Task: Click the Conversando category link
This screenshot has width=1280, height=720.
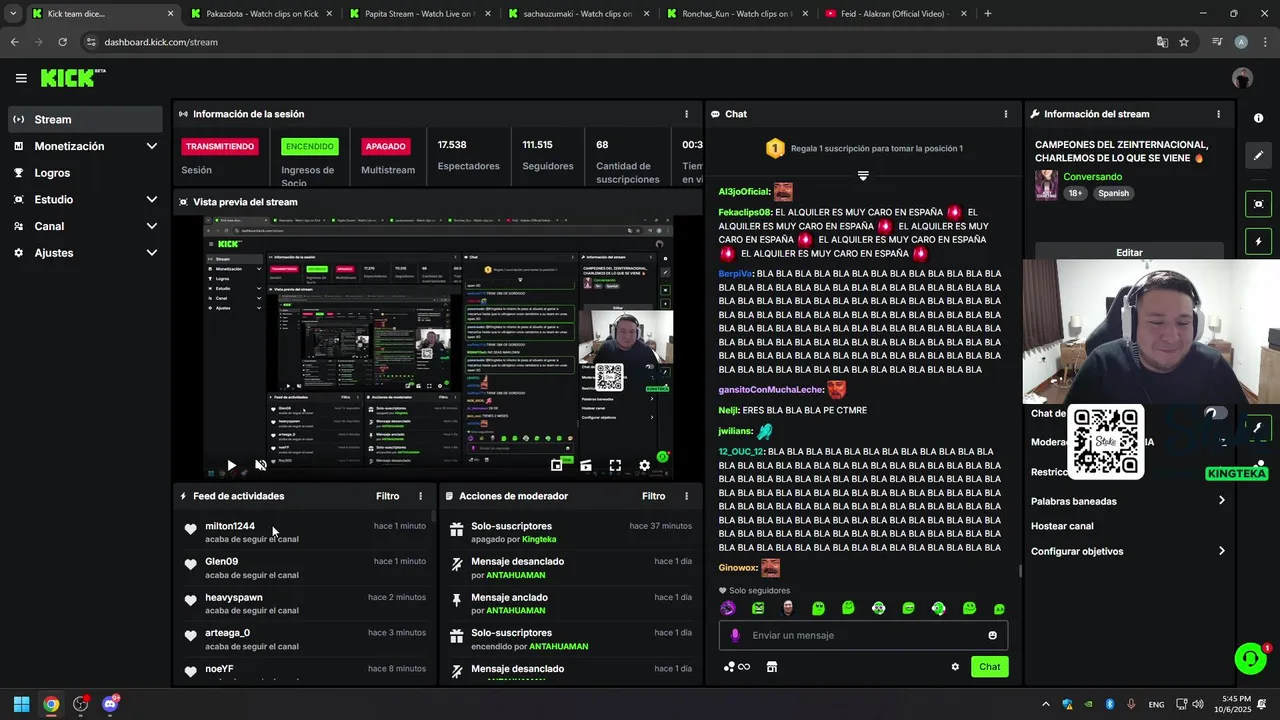Action: click(1093, 177)
